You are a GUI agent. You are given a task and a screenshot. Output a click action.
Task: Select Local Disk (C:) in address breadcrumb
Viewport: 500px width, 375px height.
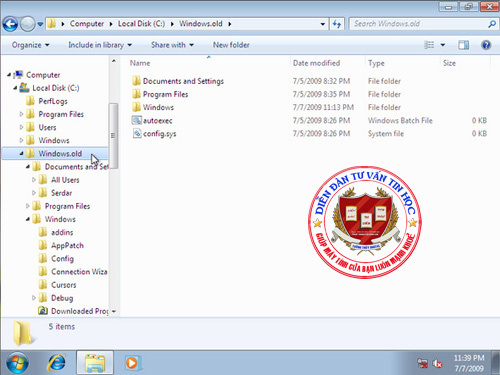(141, 24)
